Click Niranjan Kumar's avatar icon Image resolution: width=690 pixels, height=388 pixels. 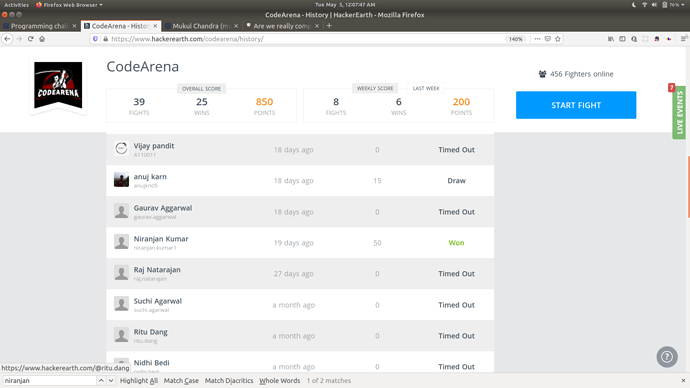coord(121,242)
